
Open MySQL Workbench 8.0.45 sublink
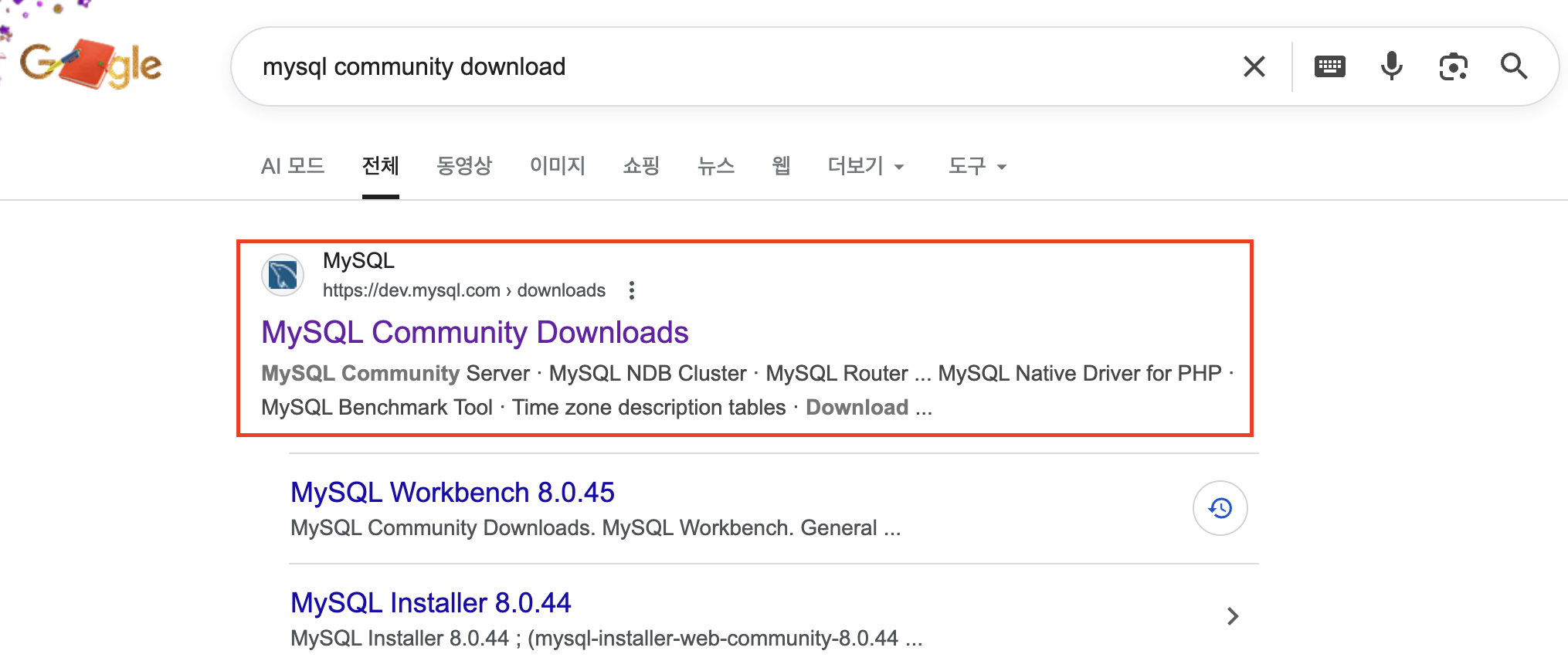click(x=453, y=493)
